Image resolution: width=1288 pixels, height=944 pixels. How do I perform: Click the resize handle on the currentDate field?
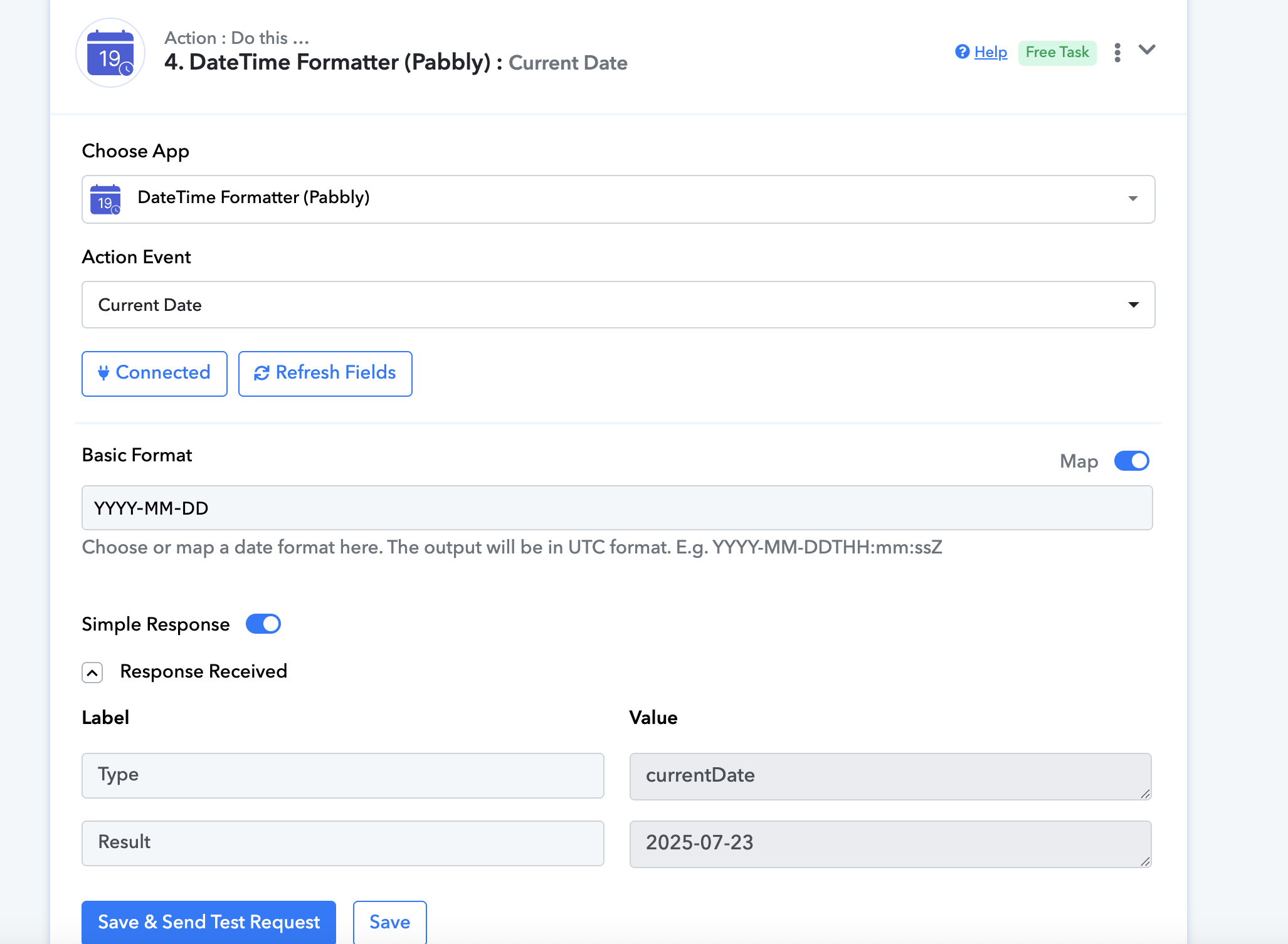1145,794
